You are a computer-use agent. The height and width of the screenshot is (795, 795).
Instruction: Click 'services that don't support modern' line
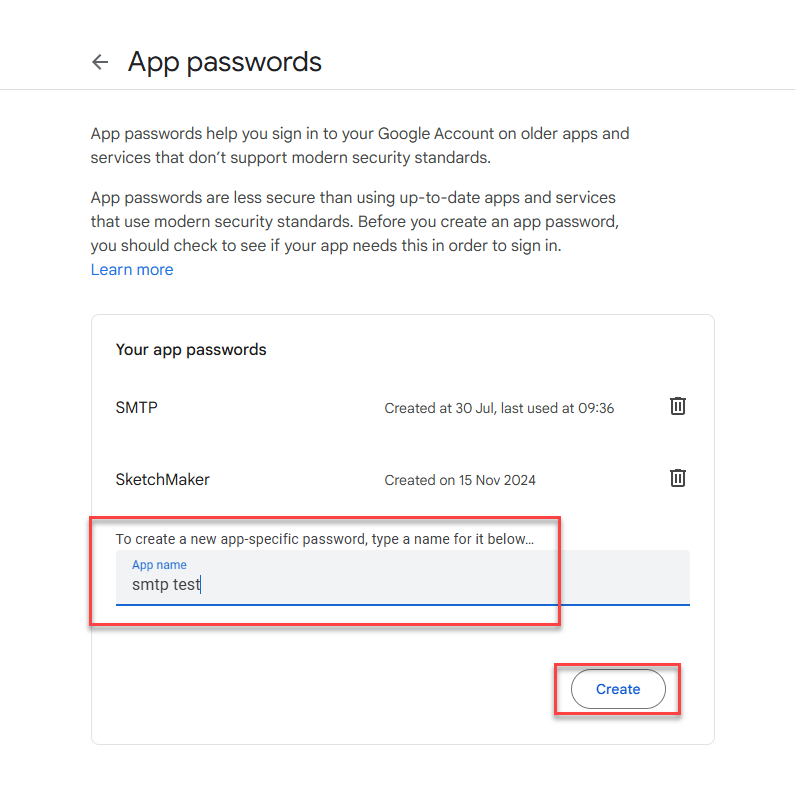point(290,158)
